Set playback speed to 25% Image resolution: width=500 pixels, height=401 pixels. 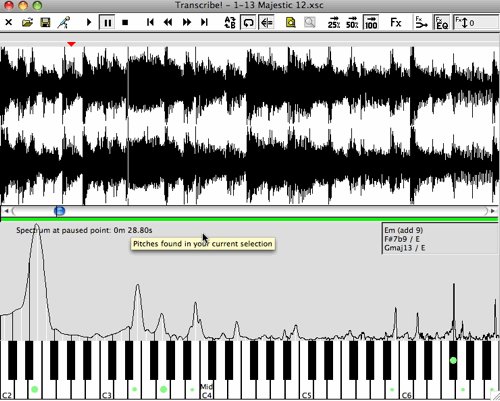pyautogui.click(x=334, y=23)
